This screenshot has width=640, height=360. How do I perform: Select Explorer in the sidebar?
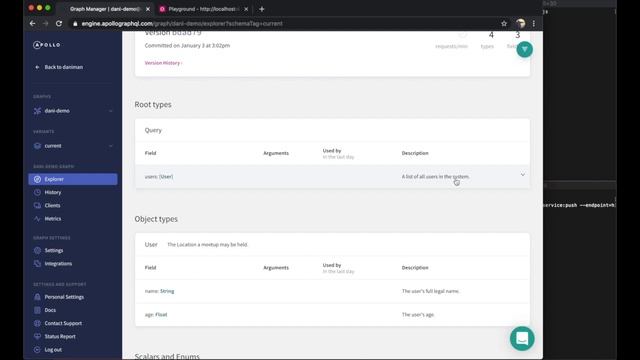click(73, 179)
